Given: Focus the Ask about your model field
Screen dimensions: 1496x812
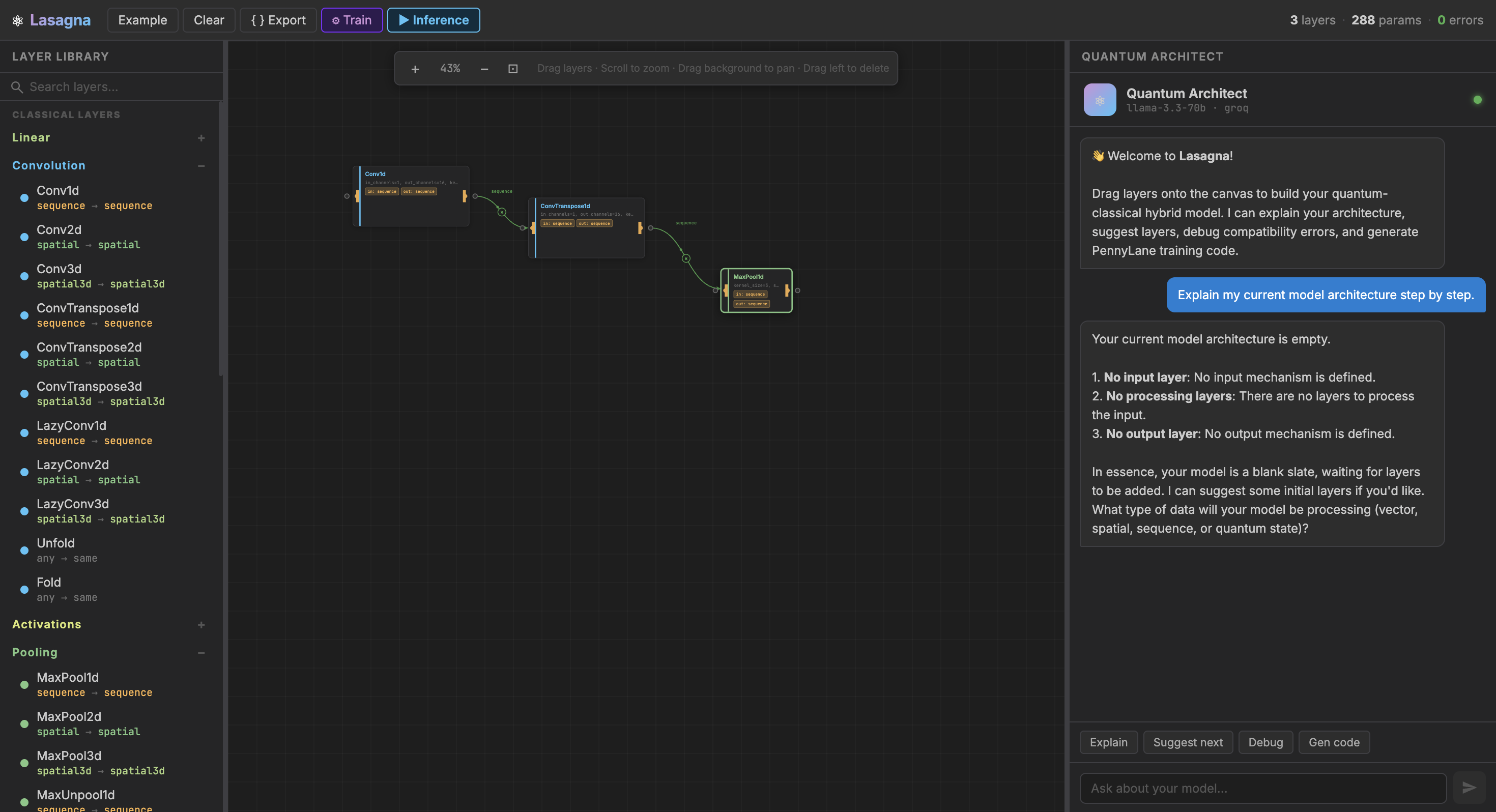Looking at the screenshot, I should [x=1262, y=788].
